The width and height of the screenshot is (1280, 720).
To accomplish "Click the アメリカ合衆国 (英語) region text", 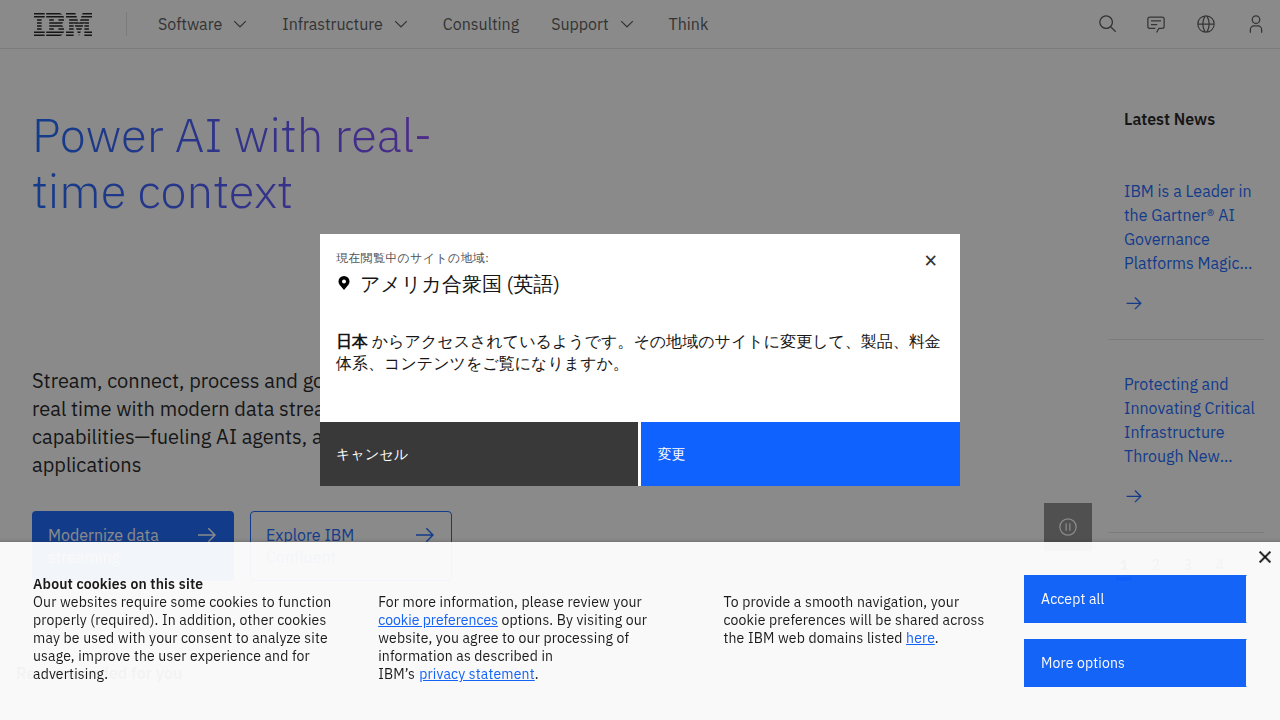I will pyautogui.click(x=460, y=285).
